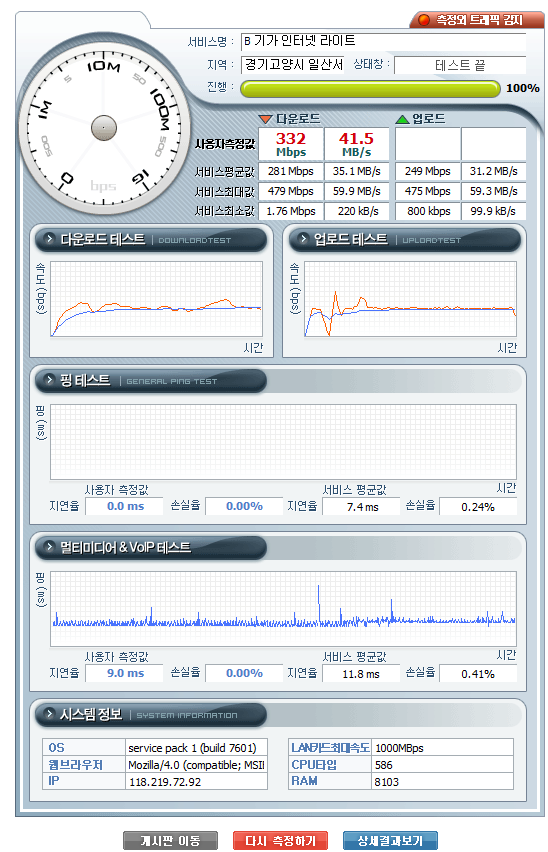View detailed results with 상세결과보기 button
Image resolution: width=548 pixels, height=852 pixels.
tap(390, 841)
